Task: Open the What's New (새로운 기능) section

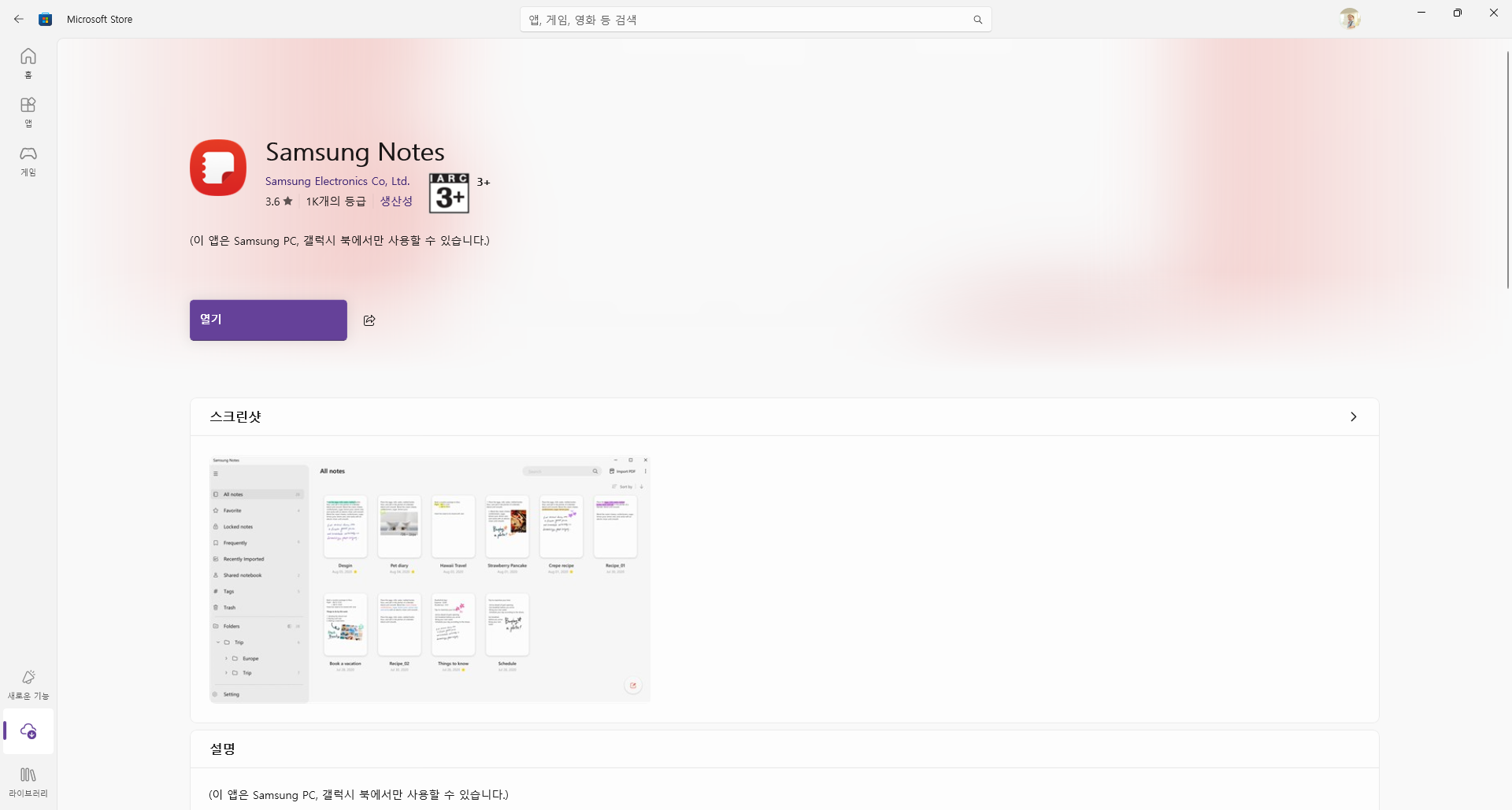Action: [x=28, y=685]
